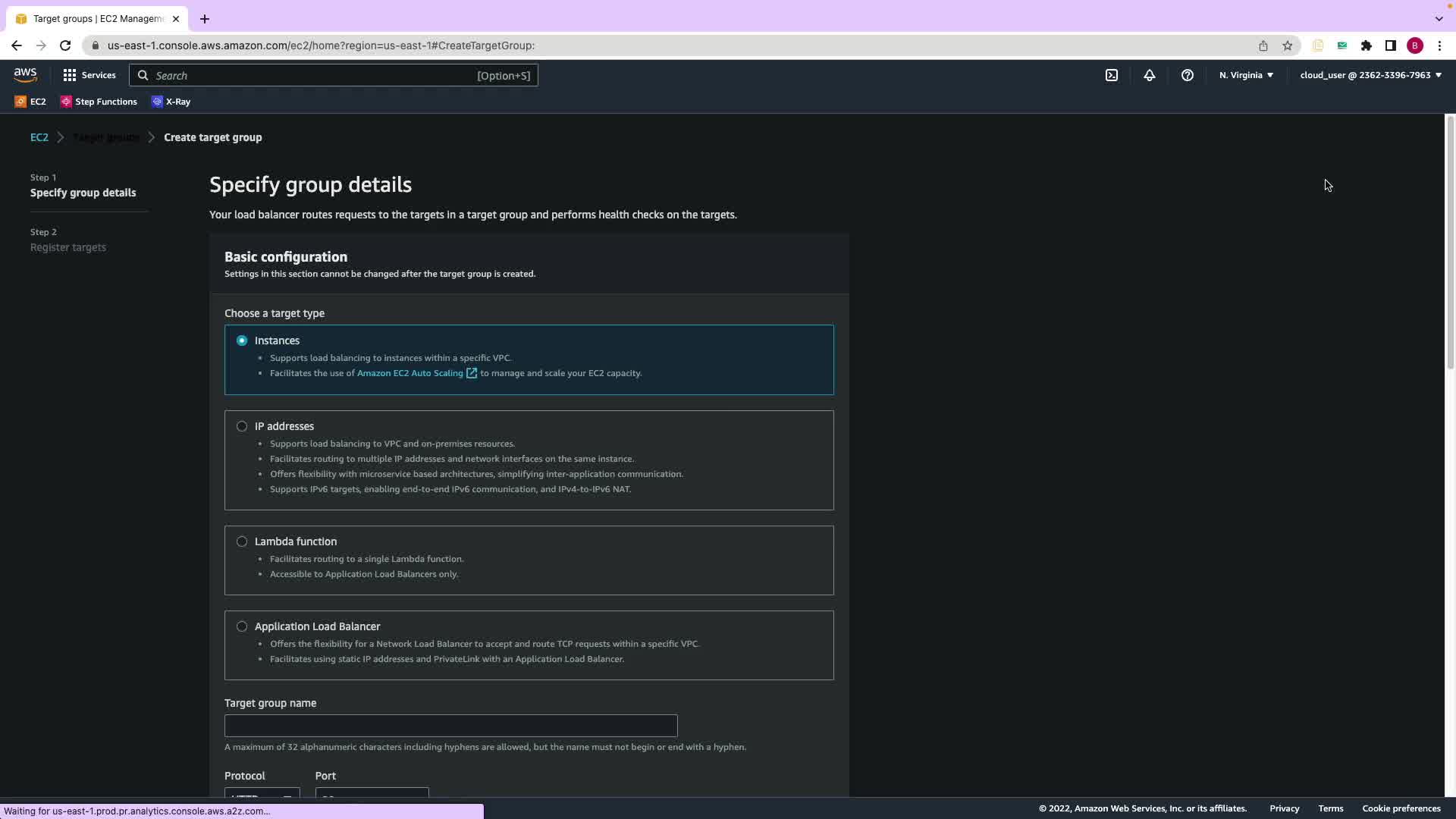Bookmark page with the star icon
Screen dimensions: 1456x819
1288,45
